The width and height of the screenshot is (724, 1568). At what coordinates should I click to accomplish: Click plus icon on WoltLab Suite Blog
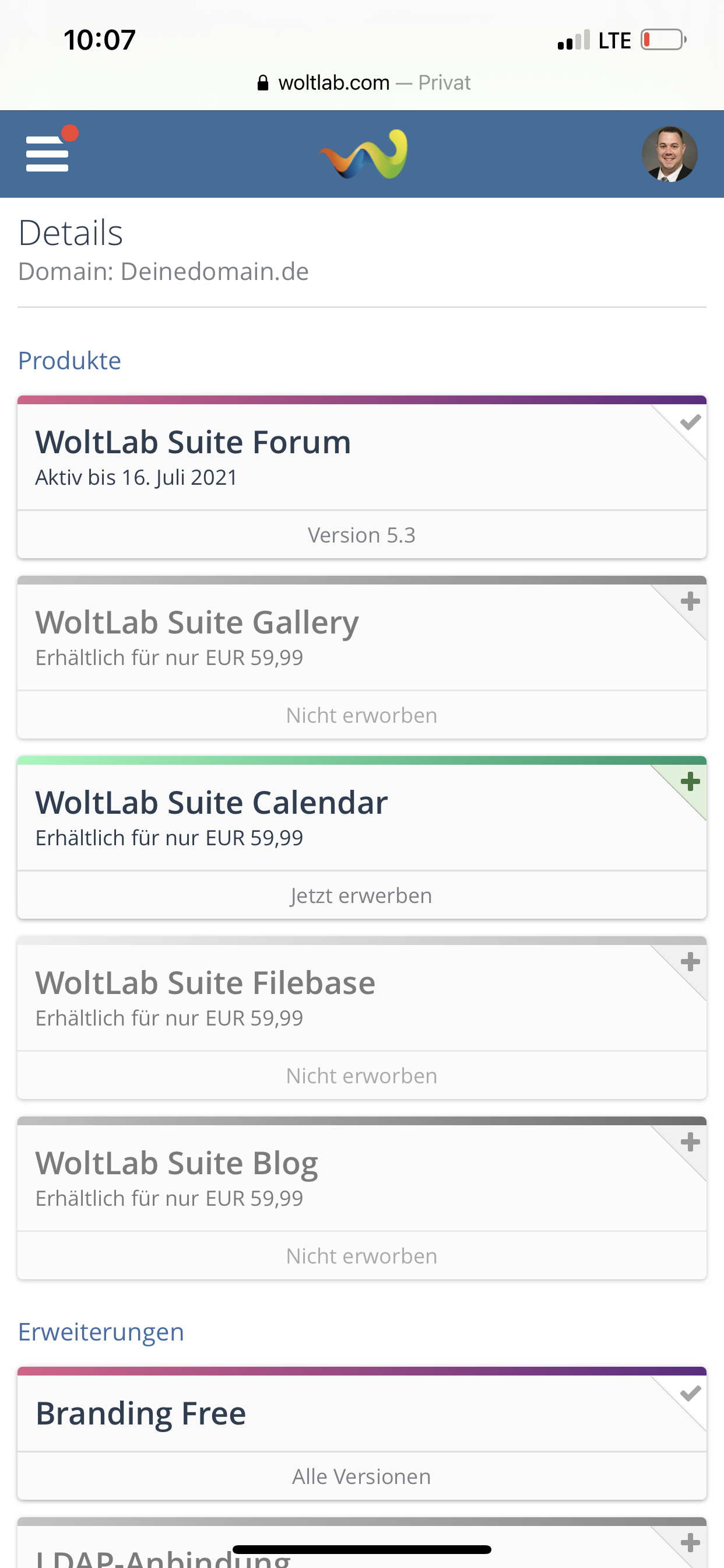[690, 1142]
